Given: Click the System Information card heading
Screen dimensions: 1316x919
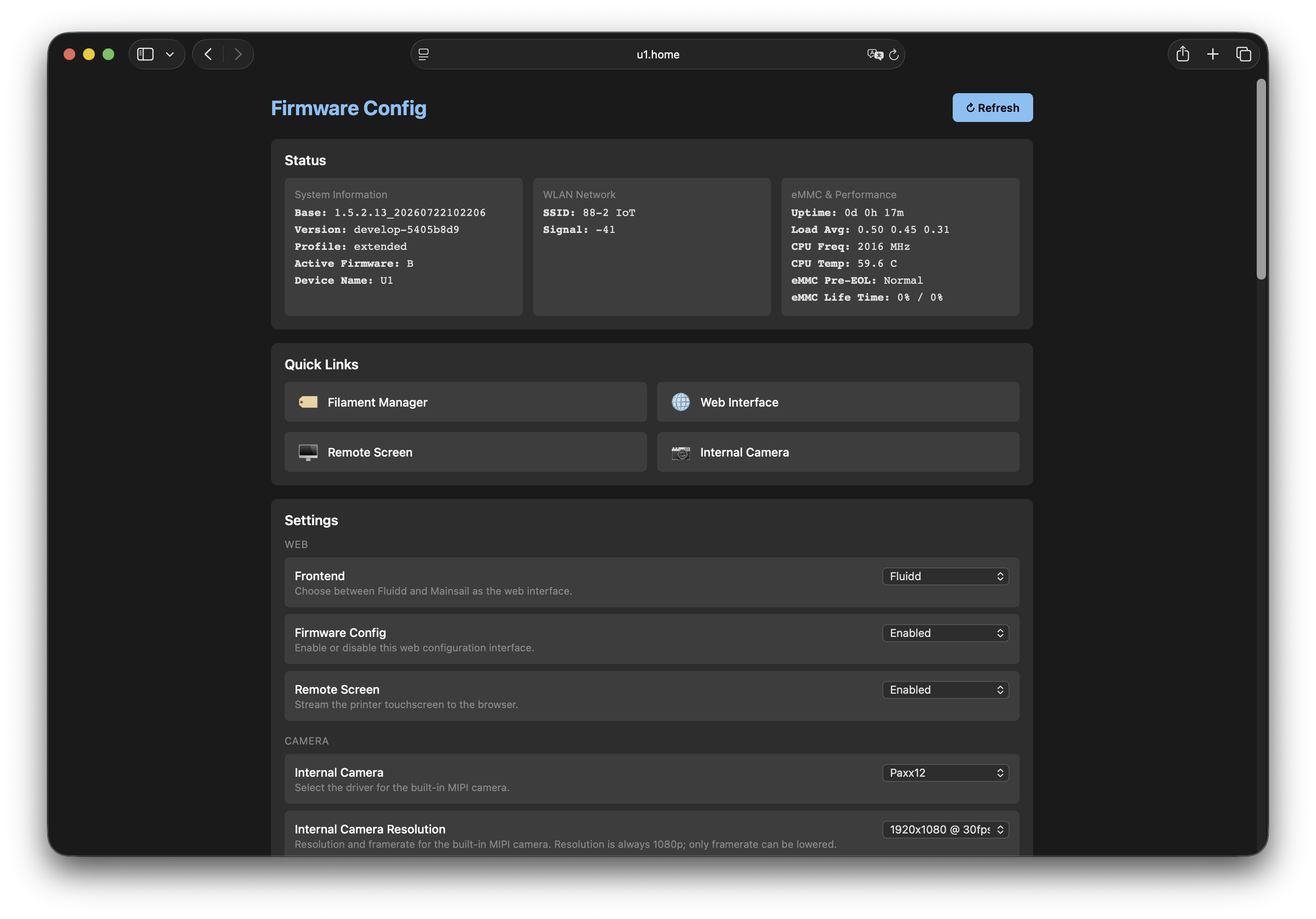Looking at the screenshot, I should 340,194.
